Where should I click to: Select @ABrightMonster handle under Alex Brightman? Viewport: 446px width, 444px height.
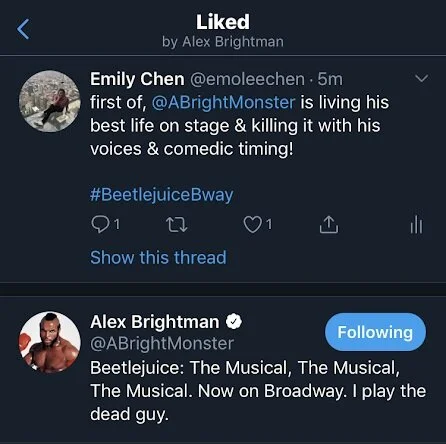click(162, 343)
